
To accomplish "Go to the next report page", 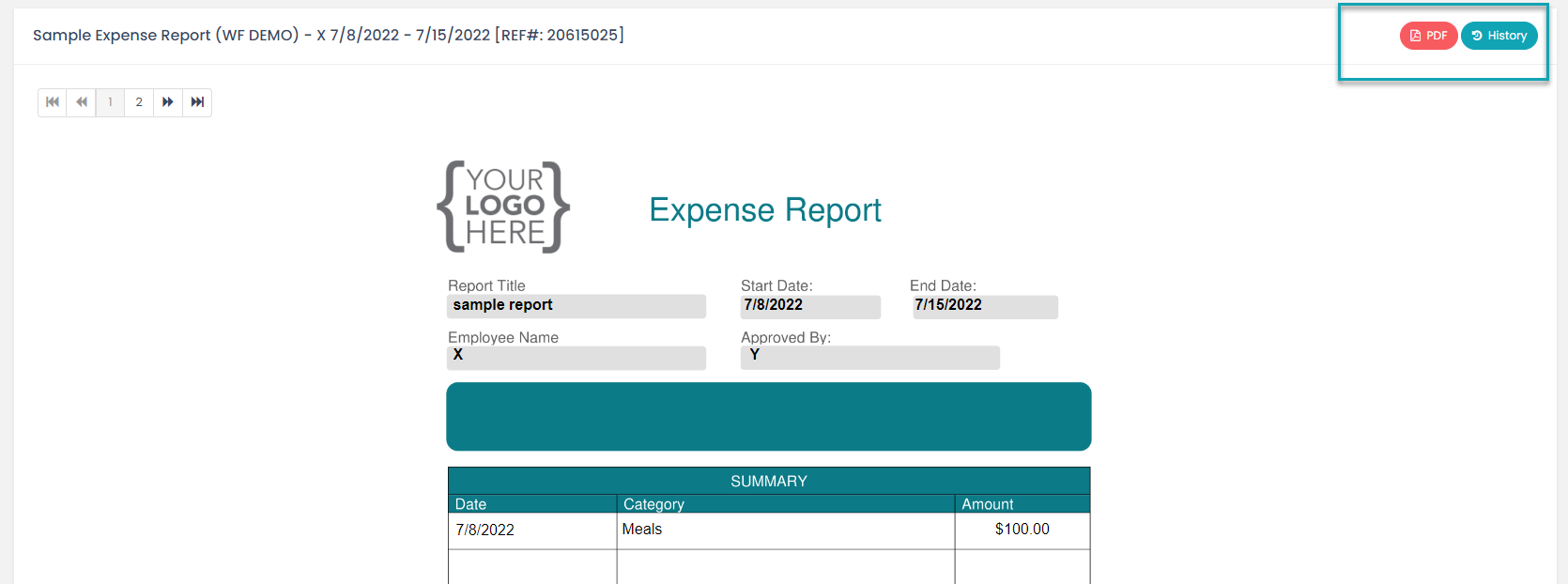I will [x=168, y=102].
